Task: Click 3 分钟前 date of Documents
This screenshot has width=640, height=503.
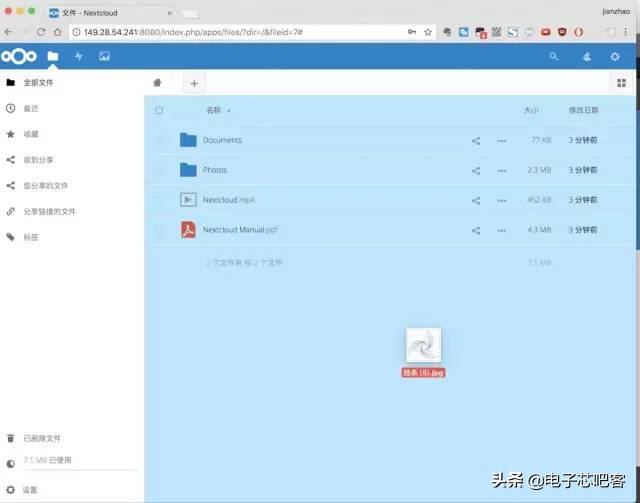Action: (583, 140)
